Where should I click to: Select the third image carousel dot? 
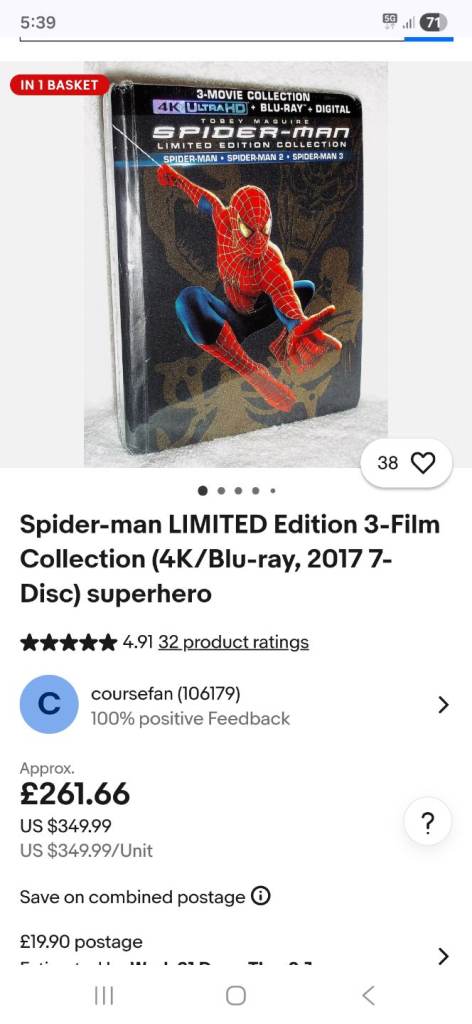(x=239, y=490)
